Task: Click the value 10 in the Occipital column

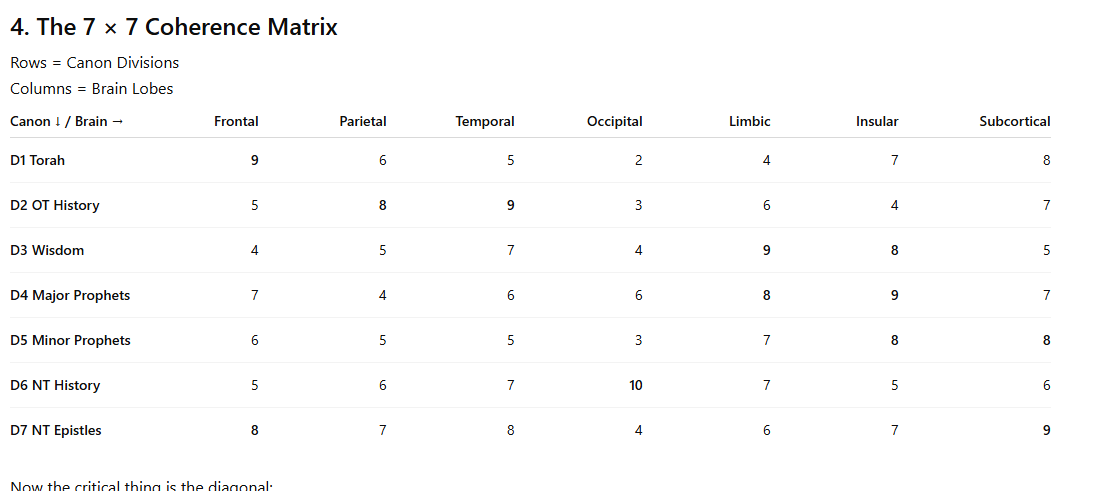Action: [636, 385]
